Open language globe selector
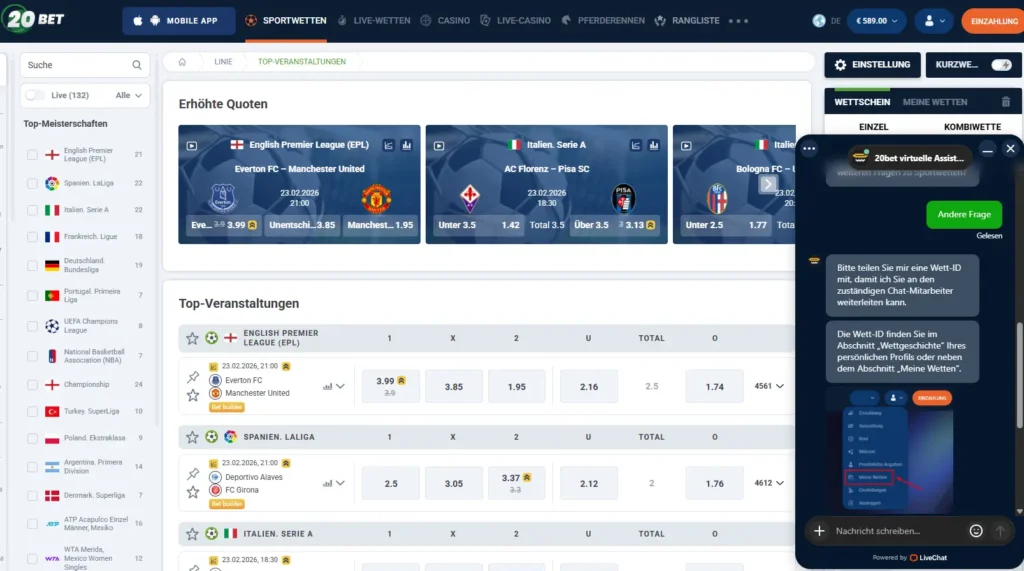This screenshot has height=571, width=1024. (x=819, y=21)
